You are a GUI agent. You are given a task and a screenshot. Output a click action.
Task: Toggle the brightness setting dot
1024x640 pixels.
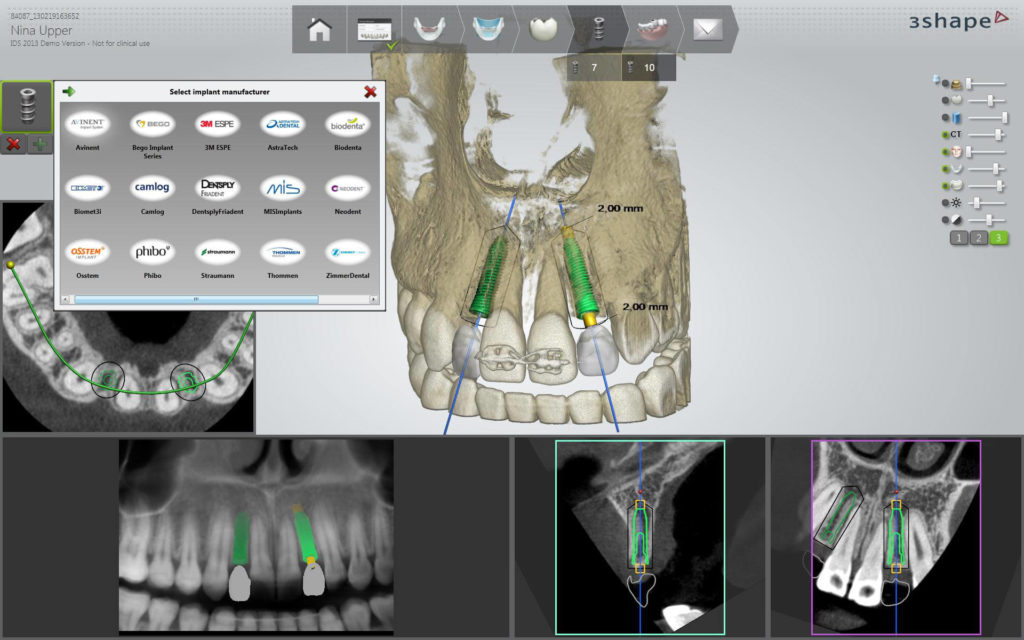pyautogui.click(x=946, y=203)
